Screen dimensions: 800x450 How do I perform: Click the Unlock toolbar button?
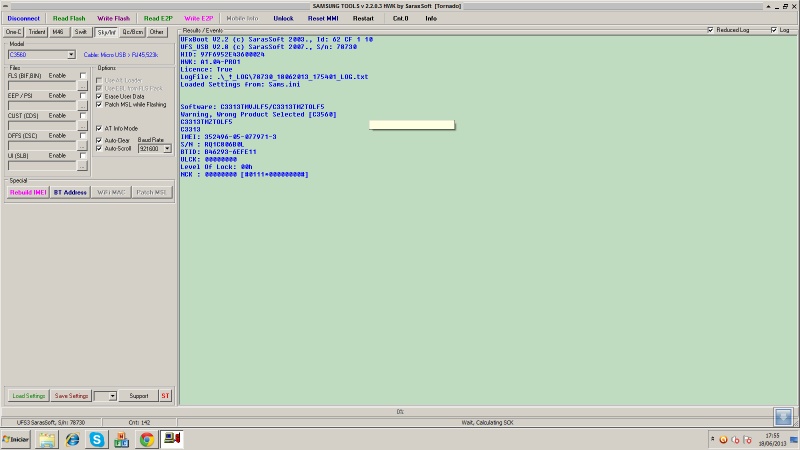283,18
